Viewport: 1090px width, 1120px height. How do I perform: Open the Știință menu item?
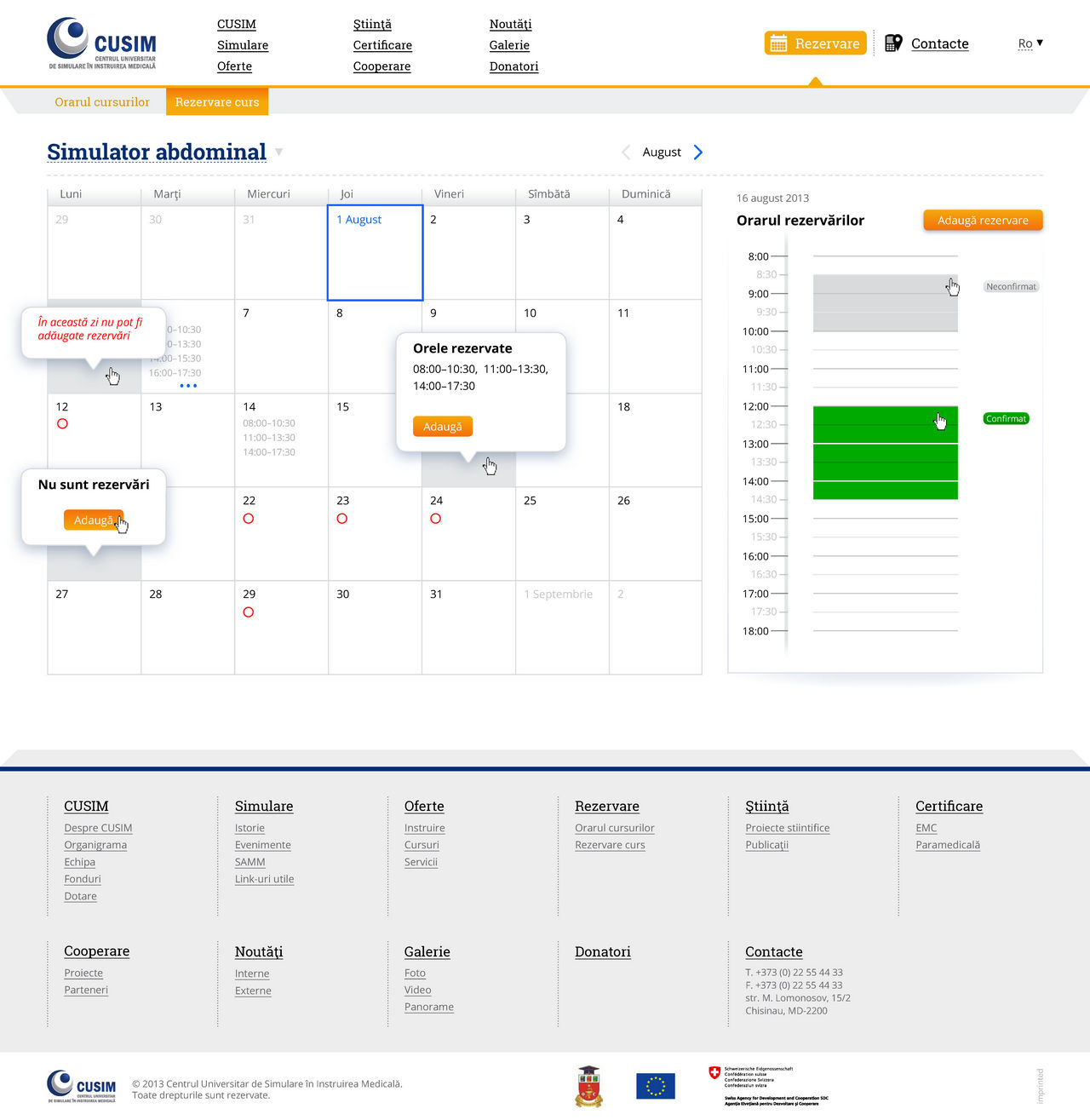pyautogui.click(x=373, y=24)
